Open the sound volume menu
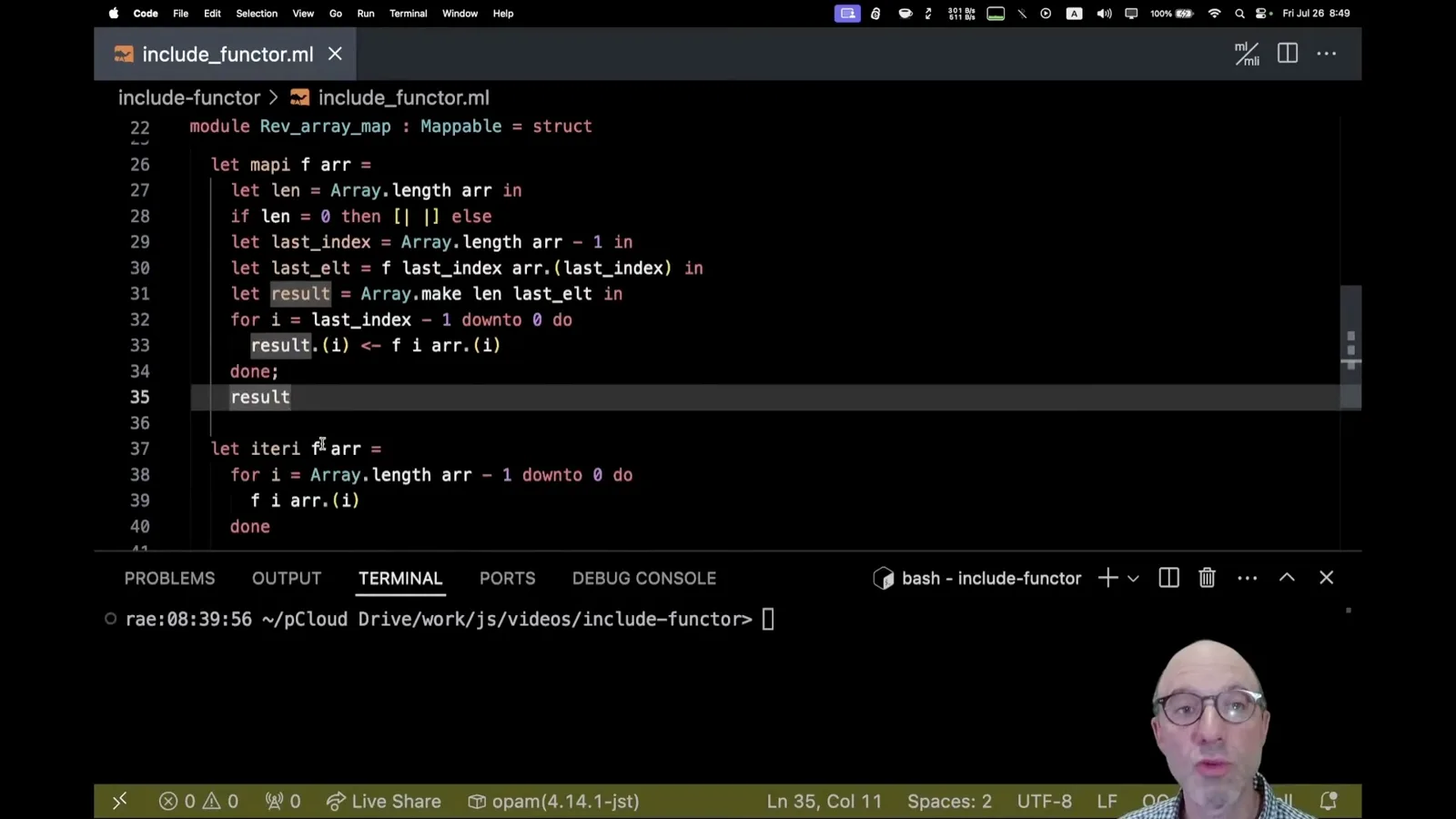Screen dimensions: 1456x819 click(x=1104, y=14)
